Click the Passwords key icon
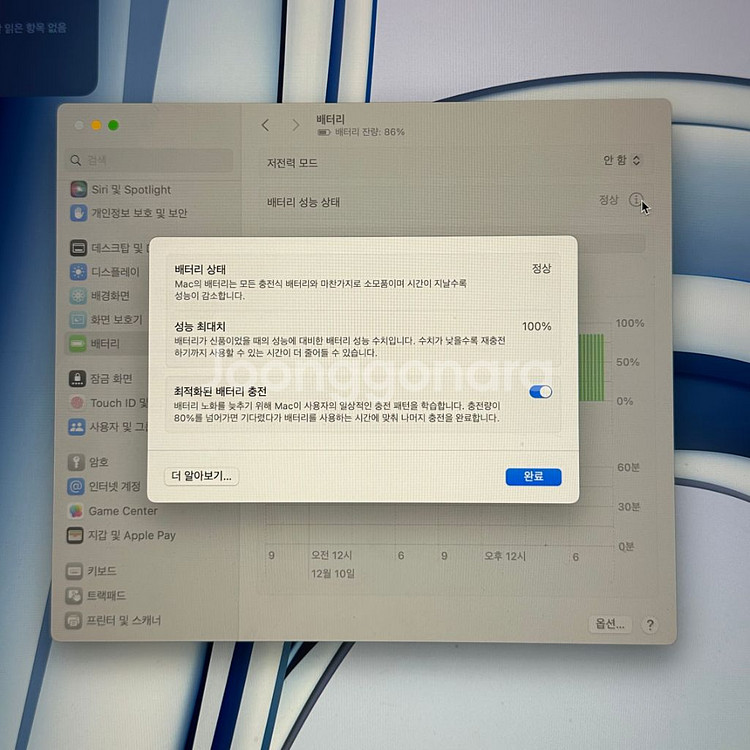The height and width of the screenshot is (750, 750). (x=76, y=462)
